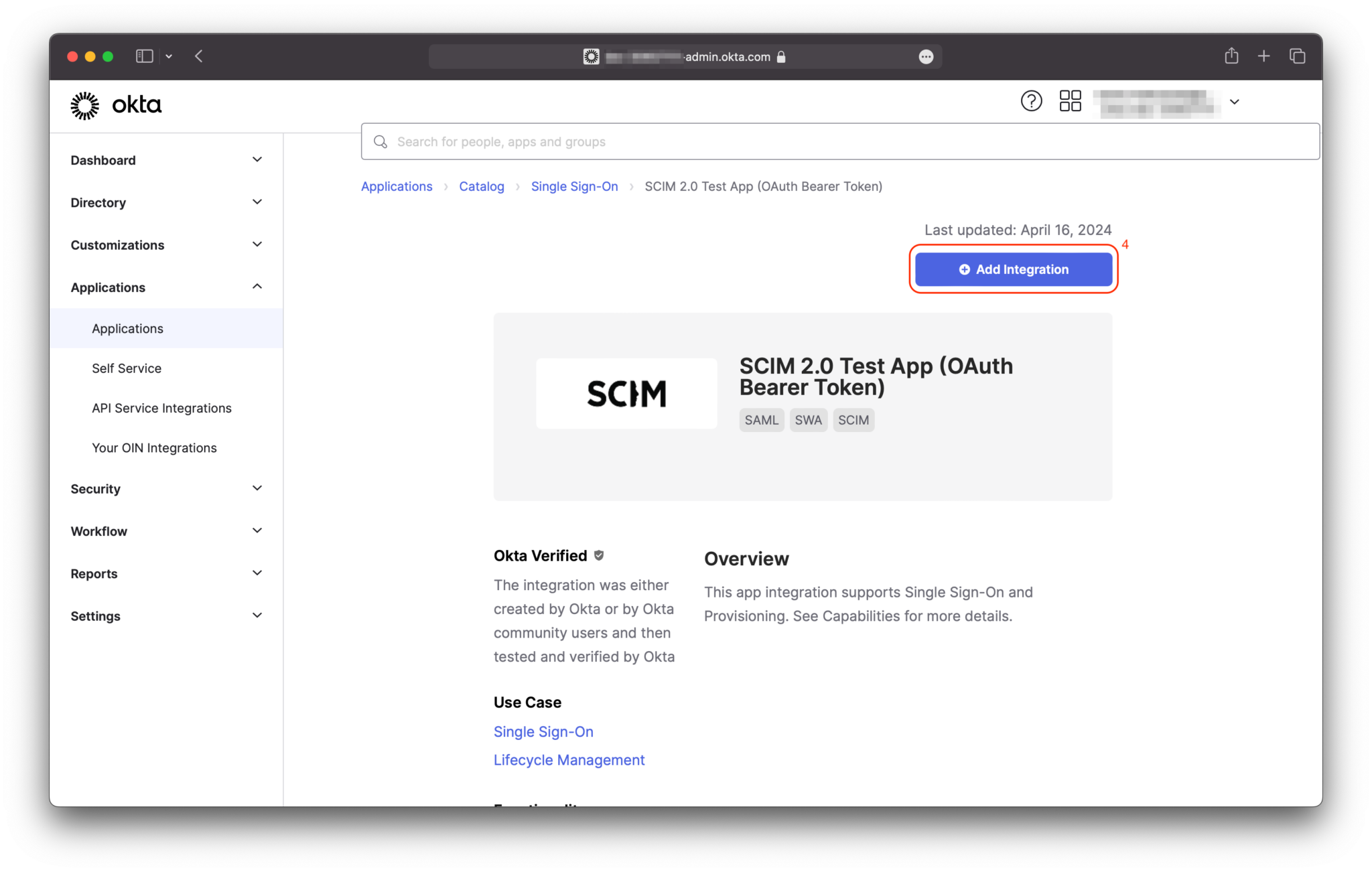Click the search magnifier icon

click(x=381, y=141)
